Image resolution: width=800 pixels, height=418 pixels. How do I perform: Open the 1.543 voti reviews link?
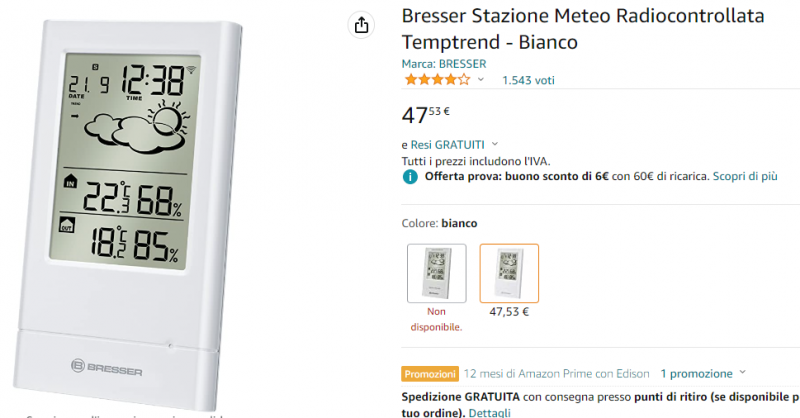pyautogui.click(x=528, y=80)
